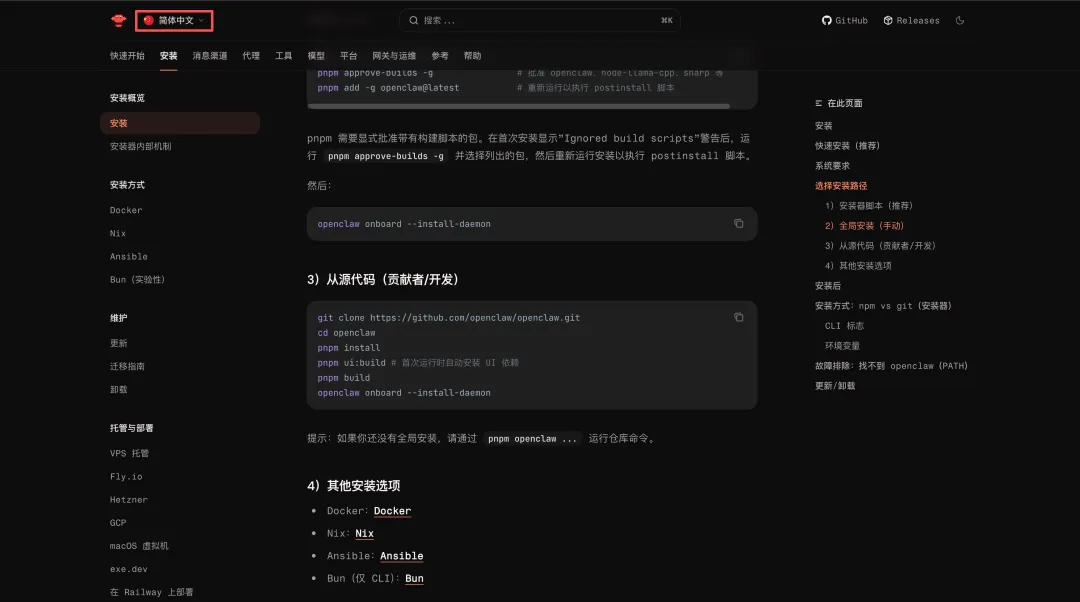Follow the Ansible link in options list
The image size is (1080, 602).
402,556
